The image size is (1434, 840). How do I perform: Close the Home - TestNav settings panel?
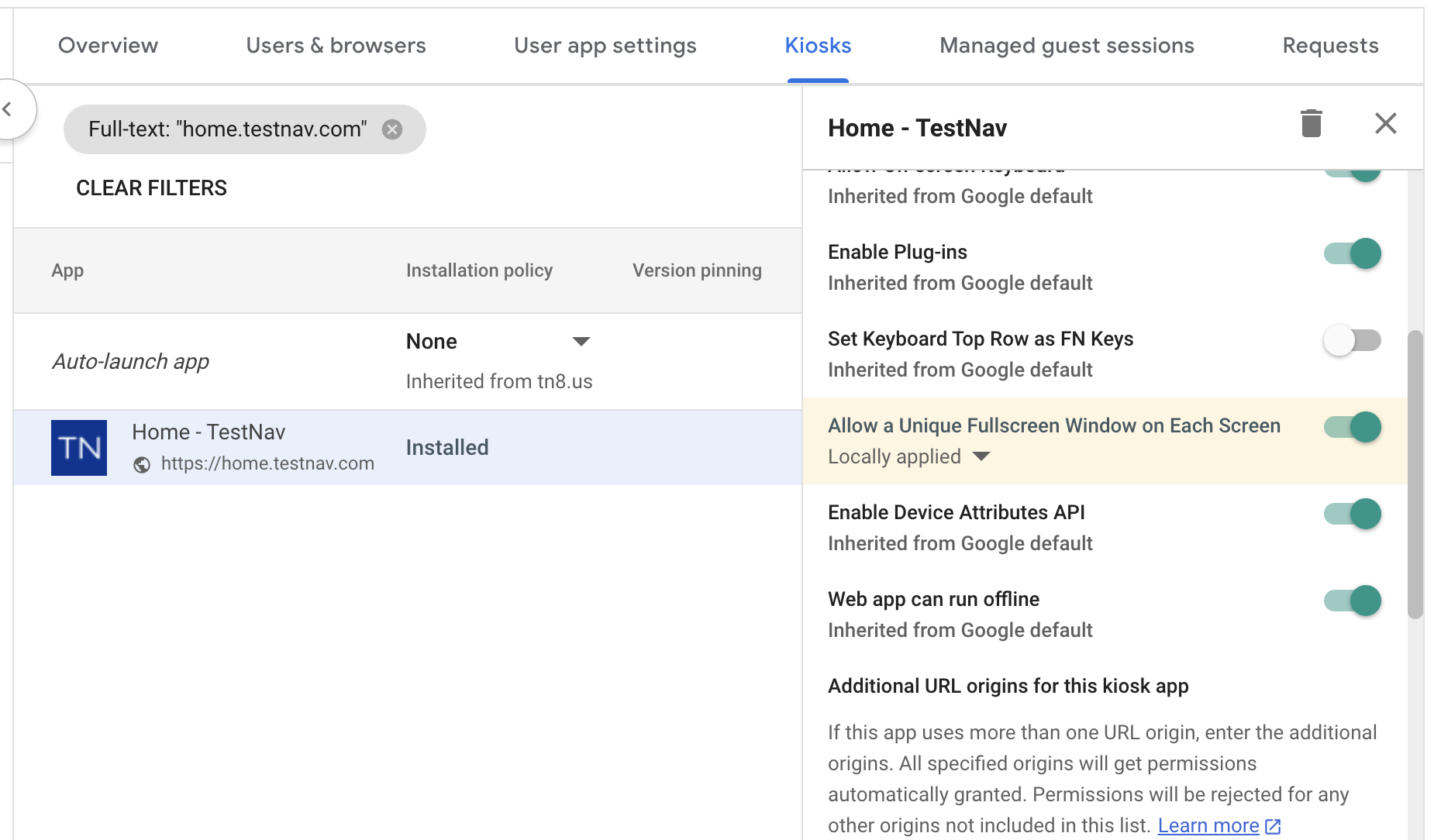coord(1386,123)
